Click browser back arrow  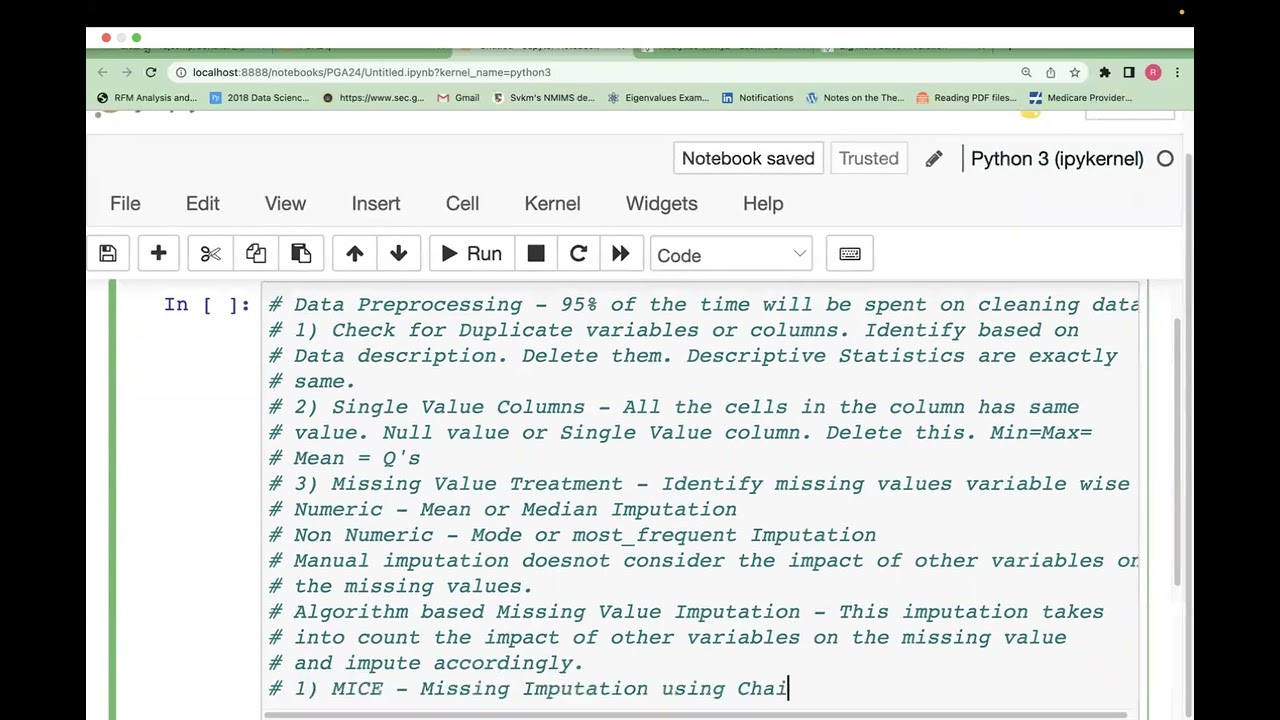click(102, 72)
